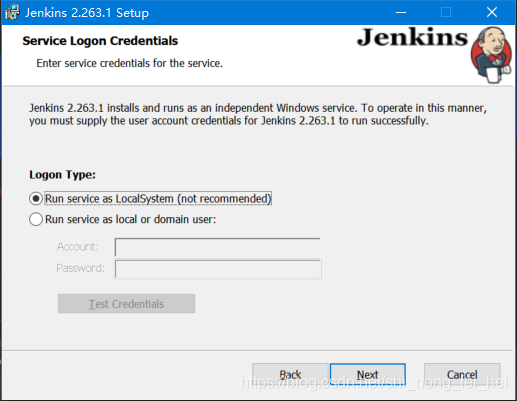The width and height of the screenshot is (517, 401).
Task: Go Back to the previous setup step
Action: pos(290,374)
